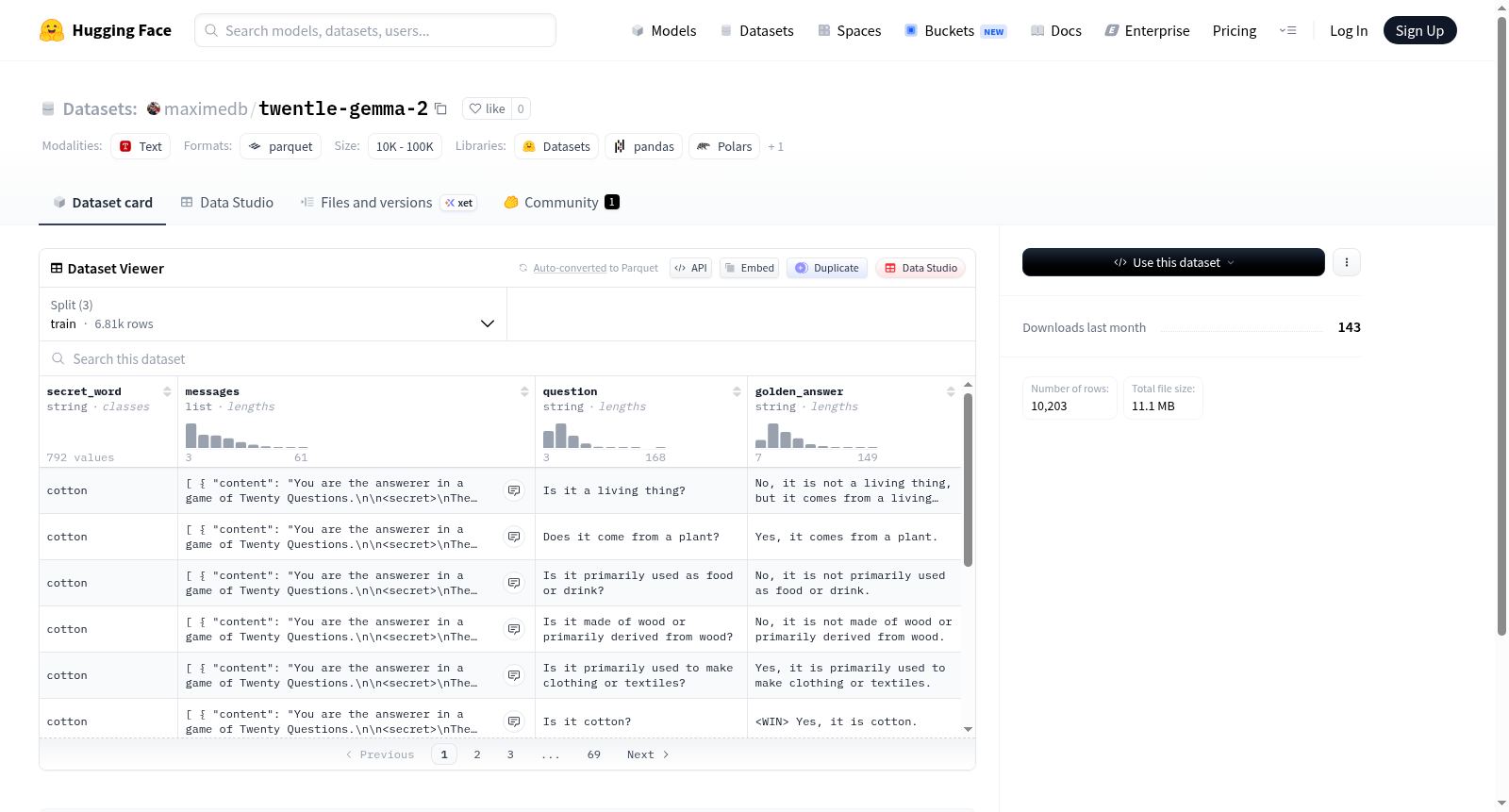Screen dimensions: 1509x812
Task: Click the like count 0
Action: tap(521, 108)
